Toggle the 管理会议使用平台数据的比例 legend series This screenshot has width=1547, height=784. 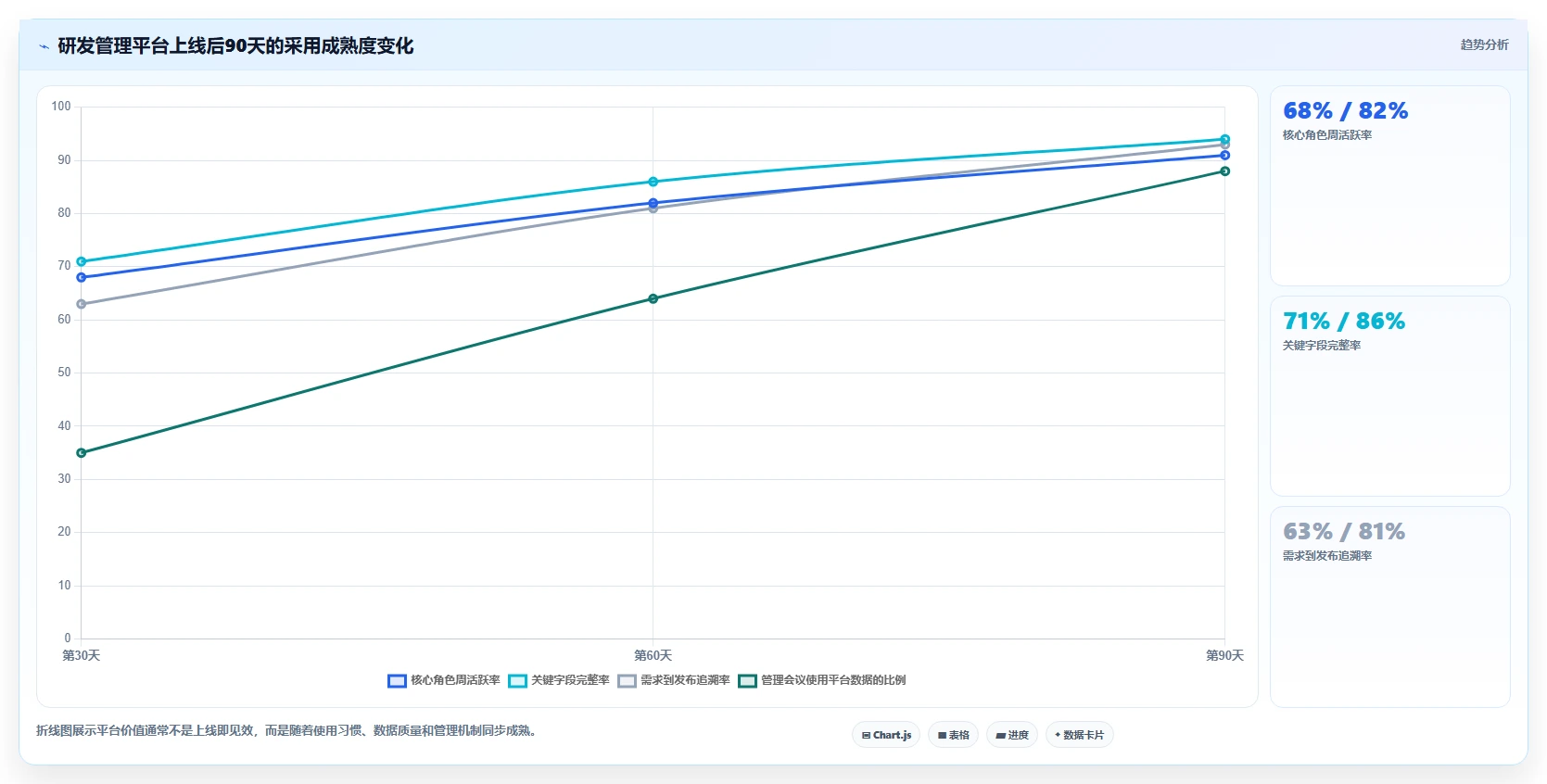[x=822, y=680]
